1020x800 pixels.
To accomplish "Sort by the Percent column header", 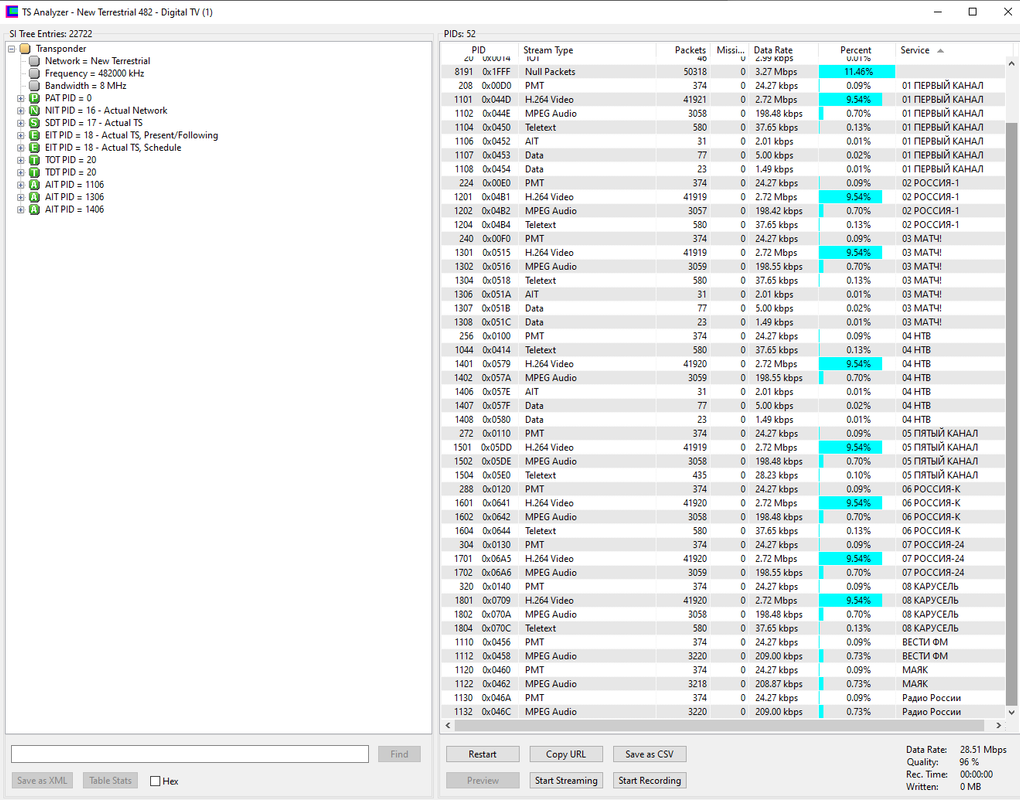I will (855, 50).
